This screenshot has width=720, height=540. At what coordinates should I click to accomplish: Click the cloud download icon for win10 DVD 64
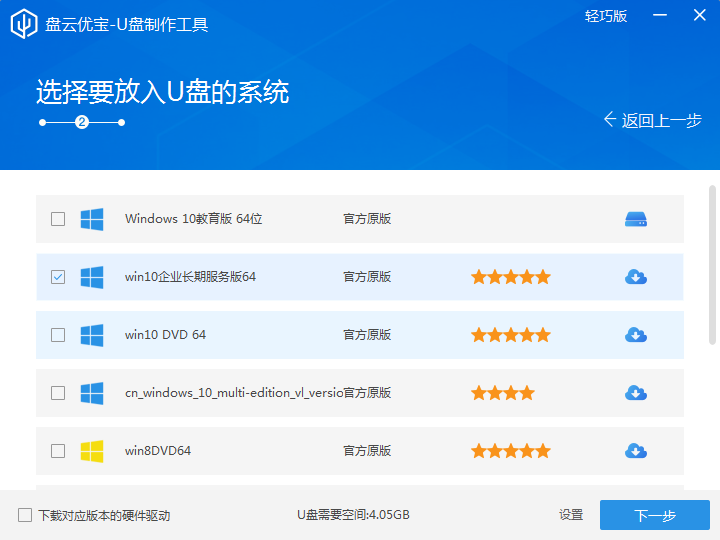click(x=636, y=335)
